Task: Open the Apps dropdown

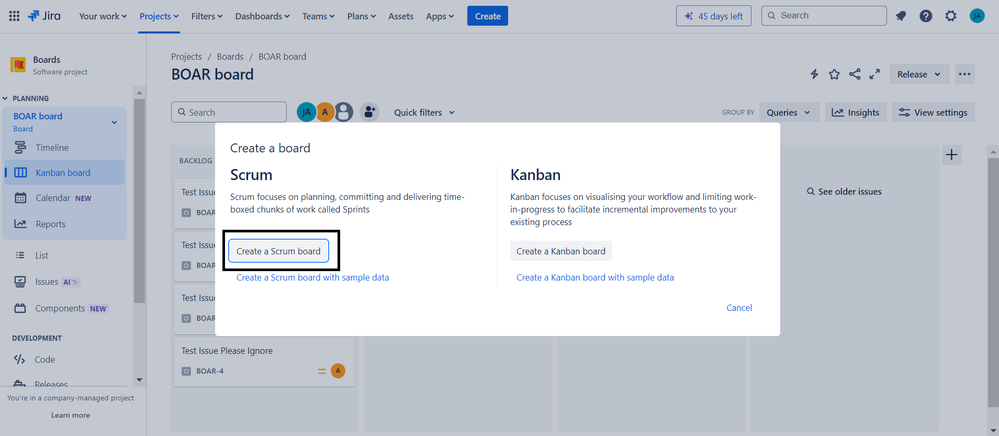Action: point(440,17)
